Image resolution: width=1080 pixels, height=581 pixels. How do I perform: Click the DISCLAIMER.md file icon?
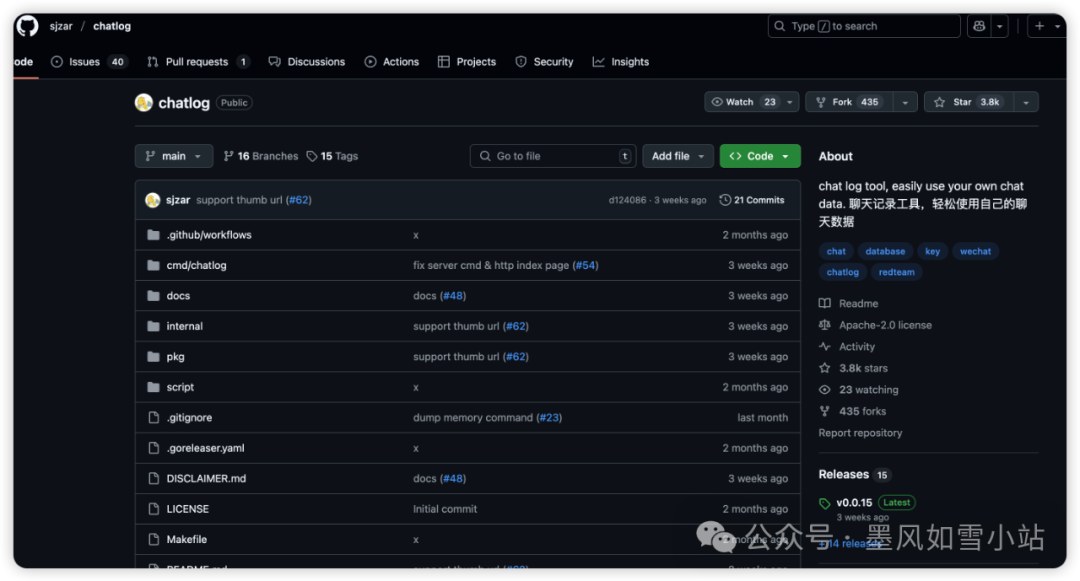(154, 478)
